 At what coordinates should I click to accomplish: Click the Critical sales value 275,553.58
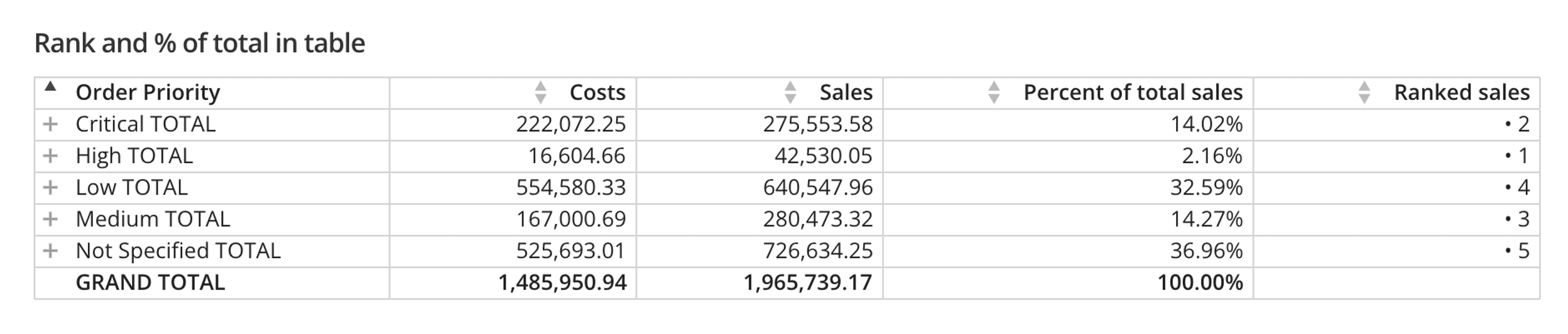pyautogui.click(x=818, y=124)
